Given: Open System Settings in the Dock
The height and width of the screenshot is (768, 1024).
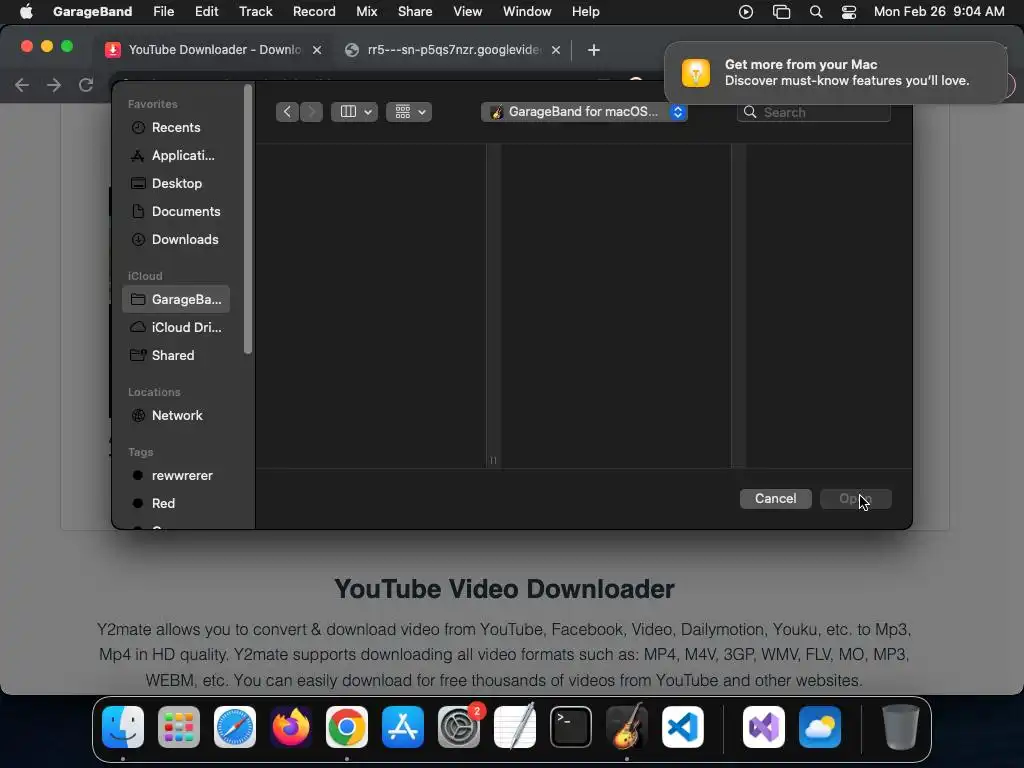Looking at the screenshot, I should point(459,727).
